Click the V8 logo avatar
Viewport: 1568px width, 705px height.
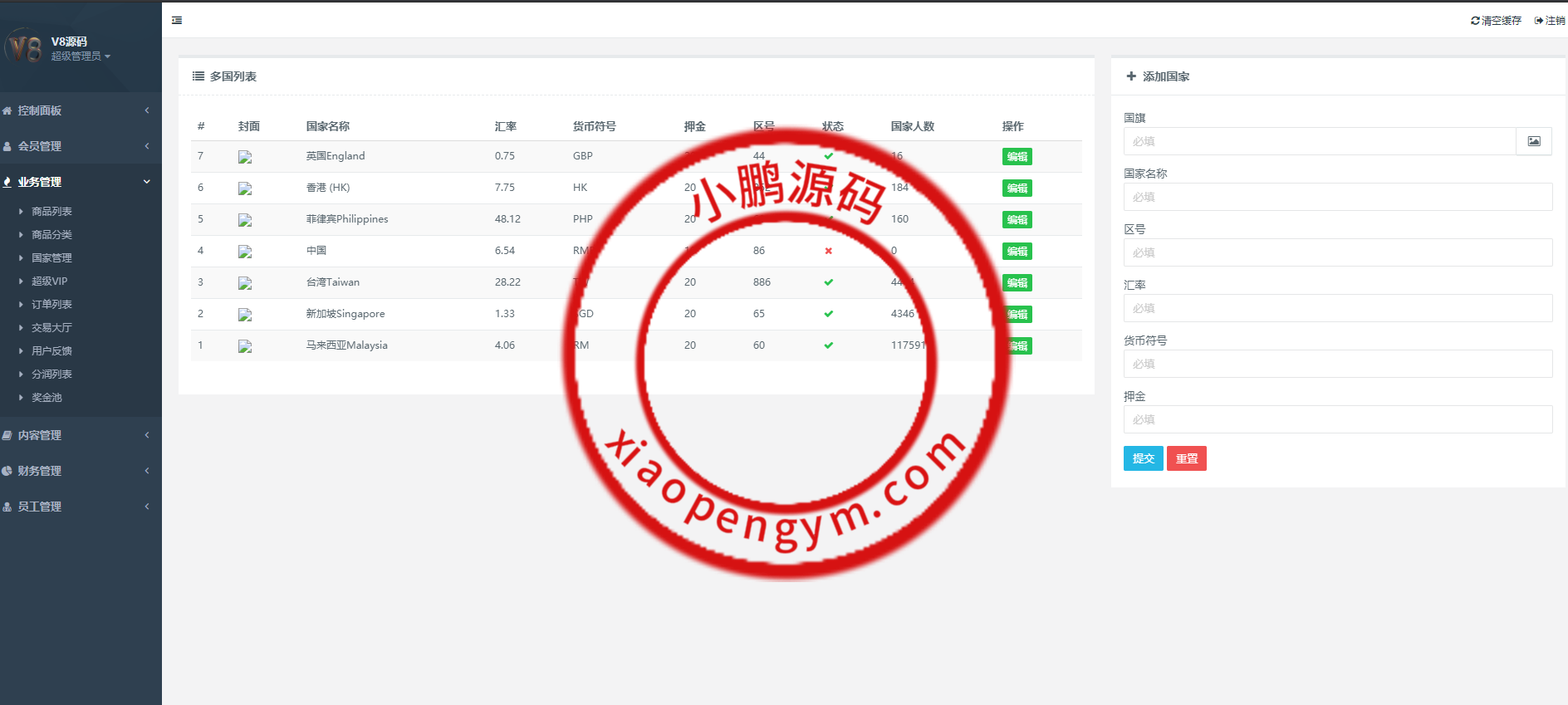[24, 47]
